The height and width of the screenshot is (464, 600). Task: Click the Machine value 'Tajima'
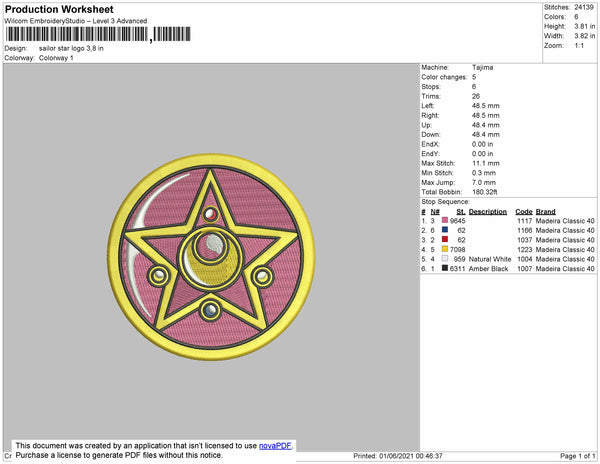[482, 67]
